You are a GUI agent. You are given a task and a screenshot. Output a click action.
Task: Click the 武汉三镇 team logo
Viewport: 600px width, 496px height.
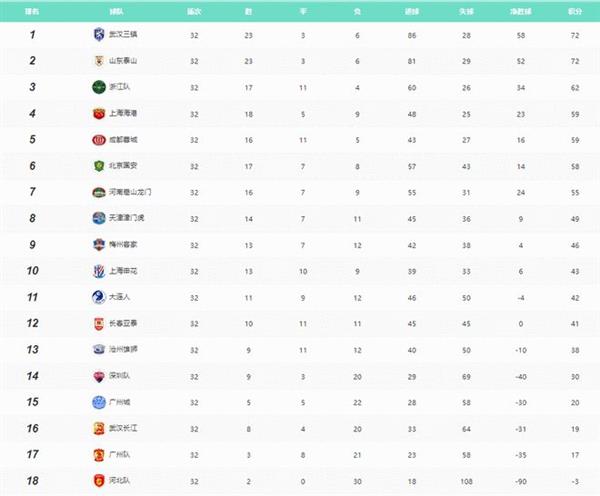click(99, 34)
